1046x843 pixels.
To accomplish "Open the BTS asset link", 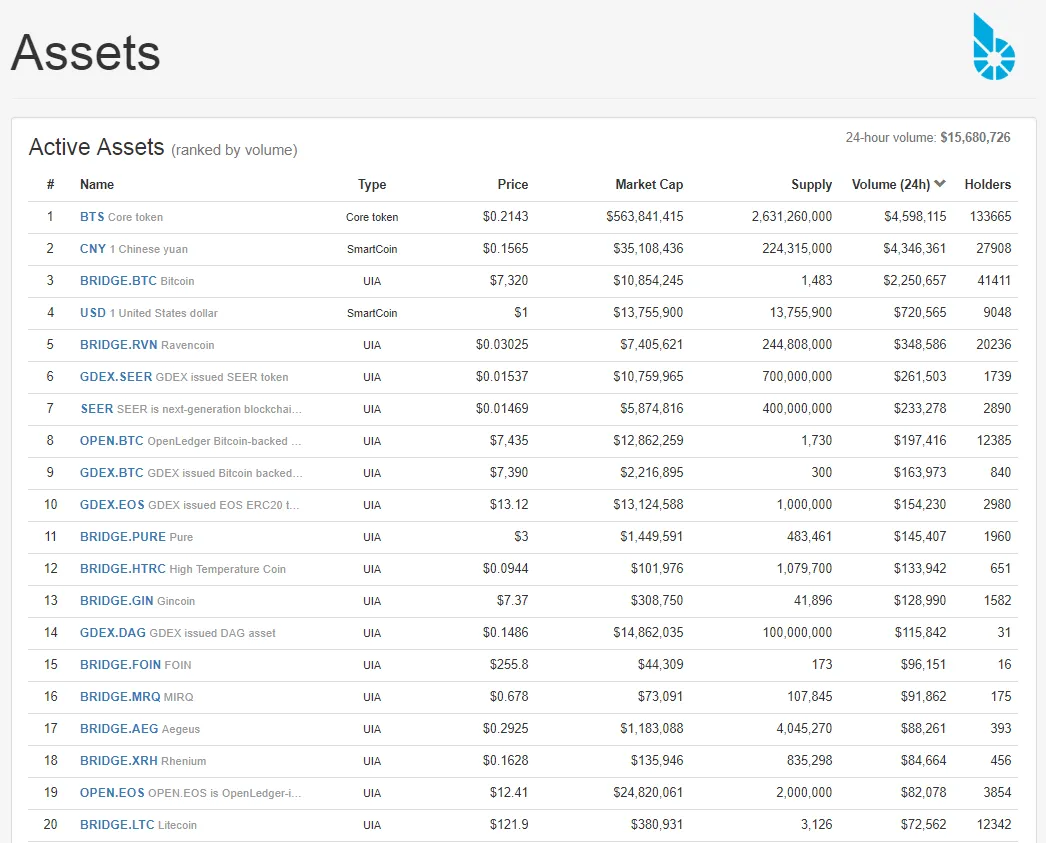I will pos(92,217).
